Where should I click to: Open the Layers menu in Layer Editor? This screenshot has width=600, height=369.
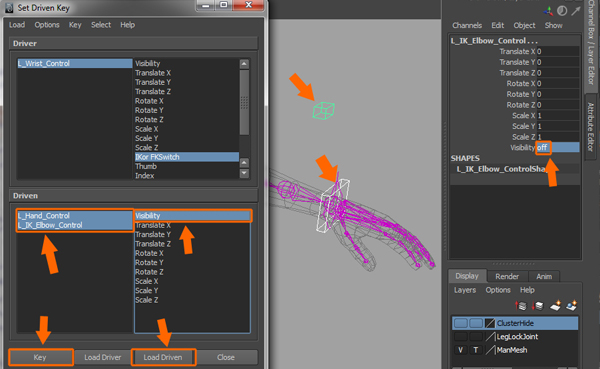[x=465, y=290]
